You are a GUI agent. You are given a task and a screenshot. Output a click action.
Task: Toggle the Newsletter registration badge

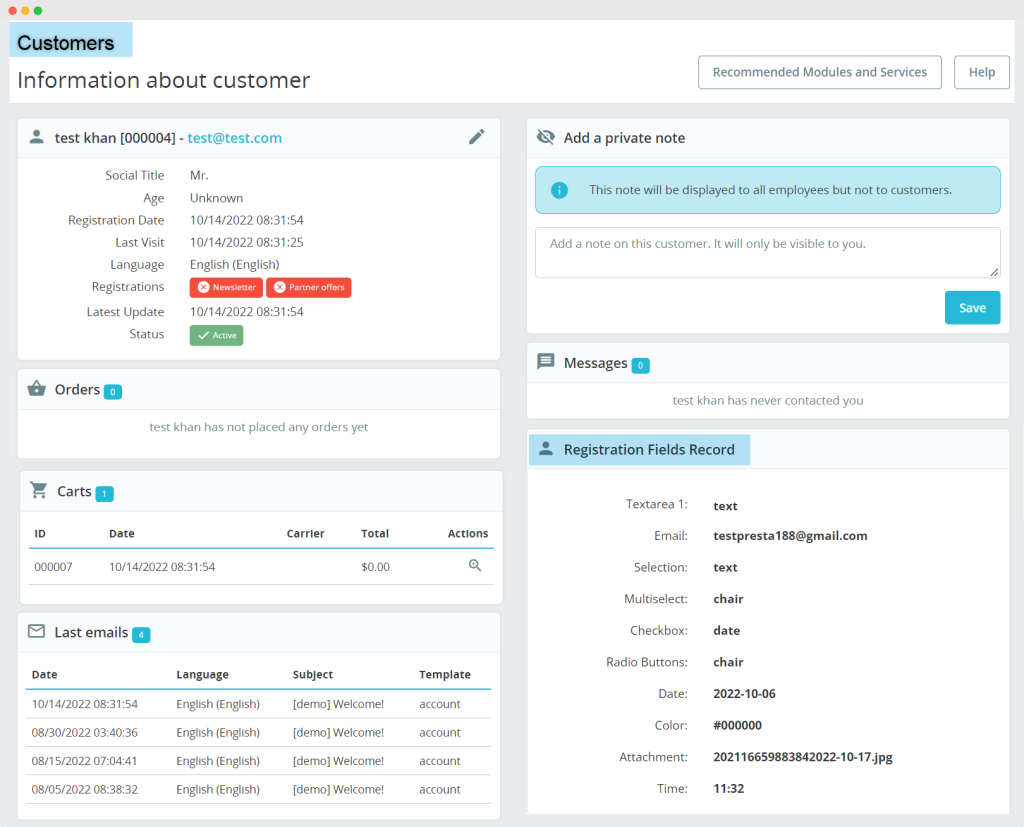coord(226,288)
